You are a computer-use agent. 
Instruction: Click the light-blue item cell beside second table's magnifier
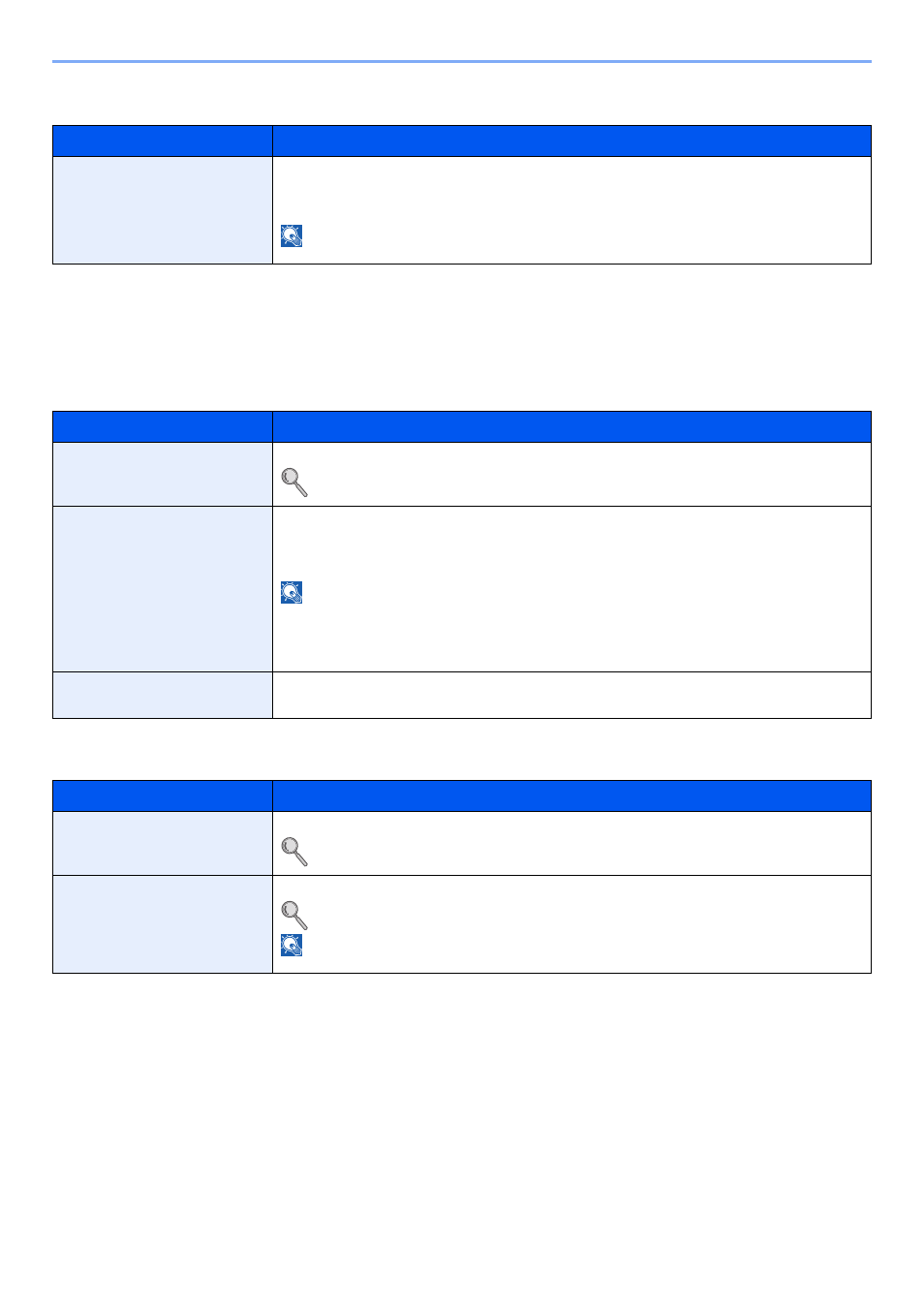click(x=163, y=475)
